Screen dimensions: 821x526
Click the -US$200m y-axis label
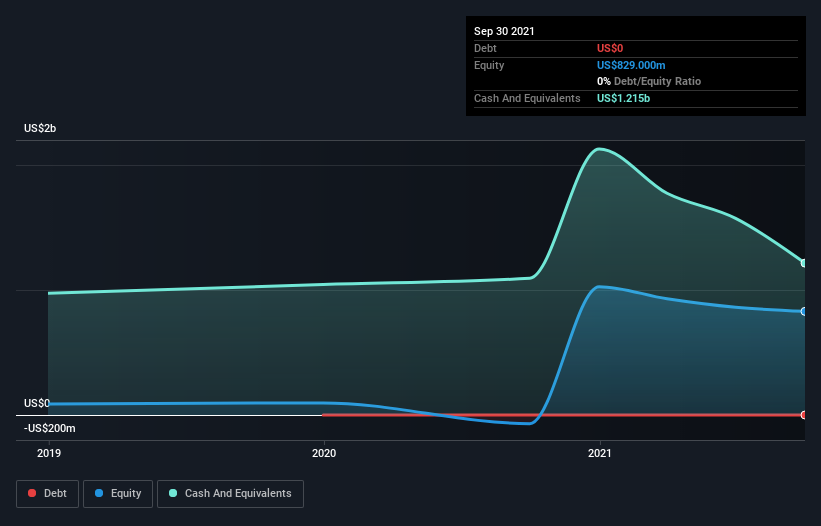(x=50, y=428)
